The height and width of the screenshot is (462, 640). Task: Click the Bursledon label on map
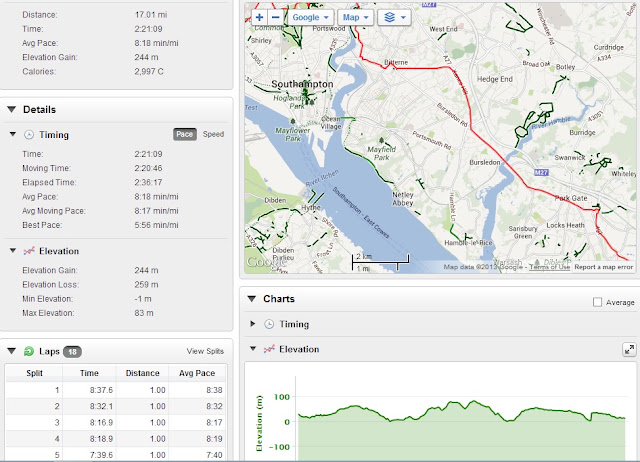point(484,162)
